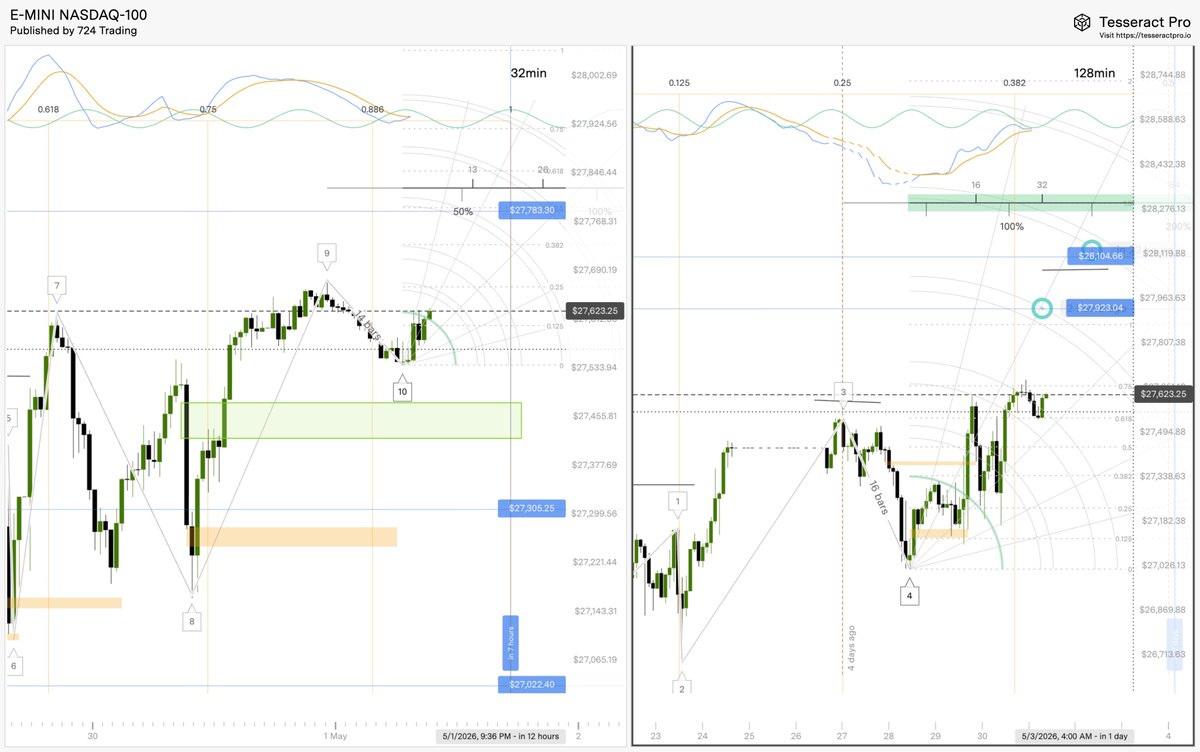Select pivot marker 9 on 32min chart
Viewport: 1200px width, 752px height.
pyautogui.click(x=326, y=255)
